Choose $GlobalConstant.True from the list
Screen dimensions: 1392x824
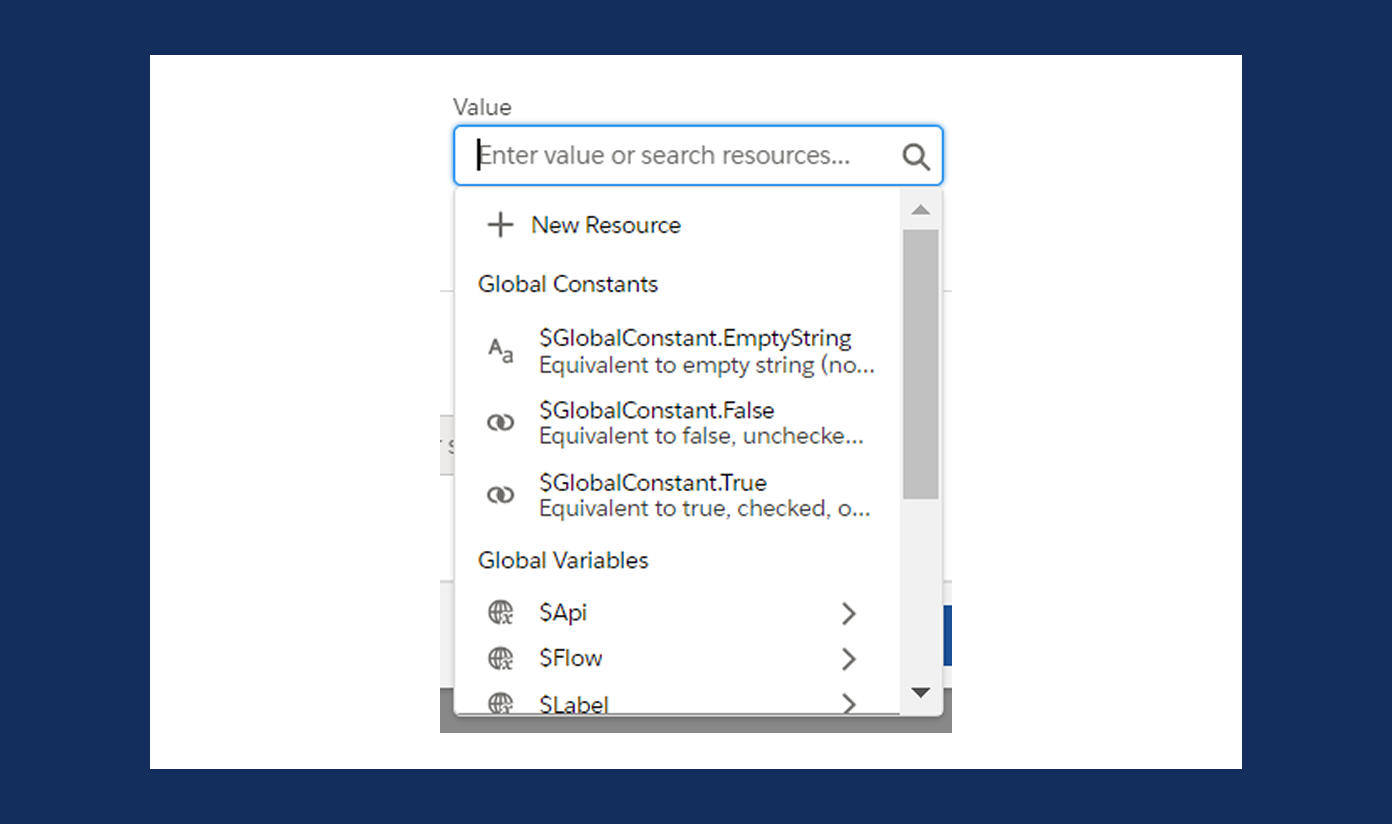[677, 495]
